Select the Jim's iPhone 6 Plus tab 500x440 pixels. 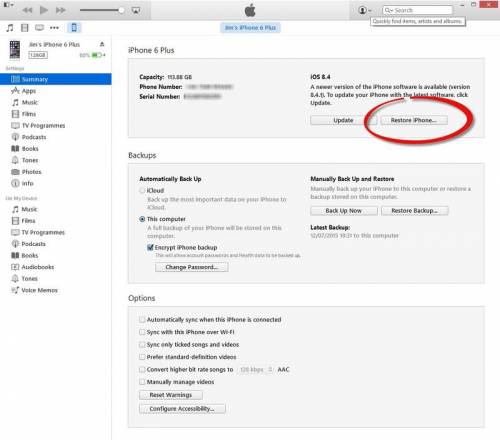point(250,28)
